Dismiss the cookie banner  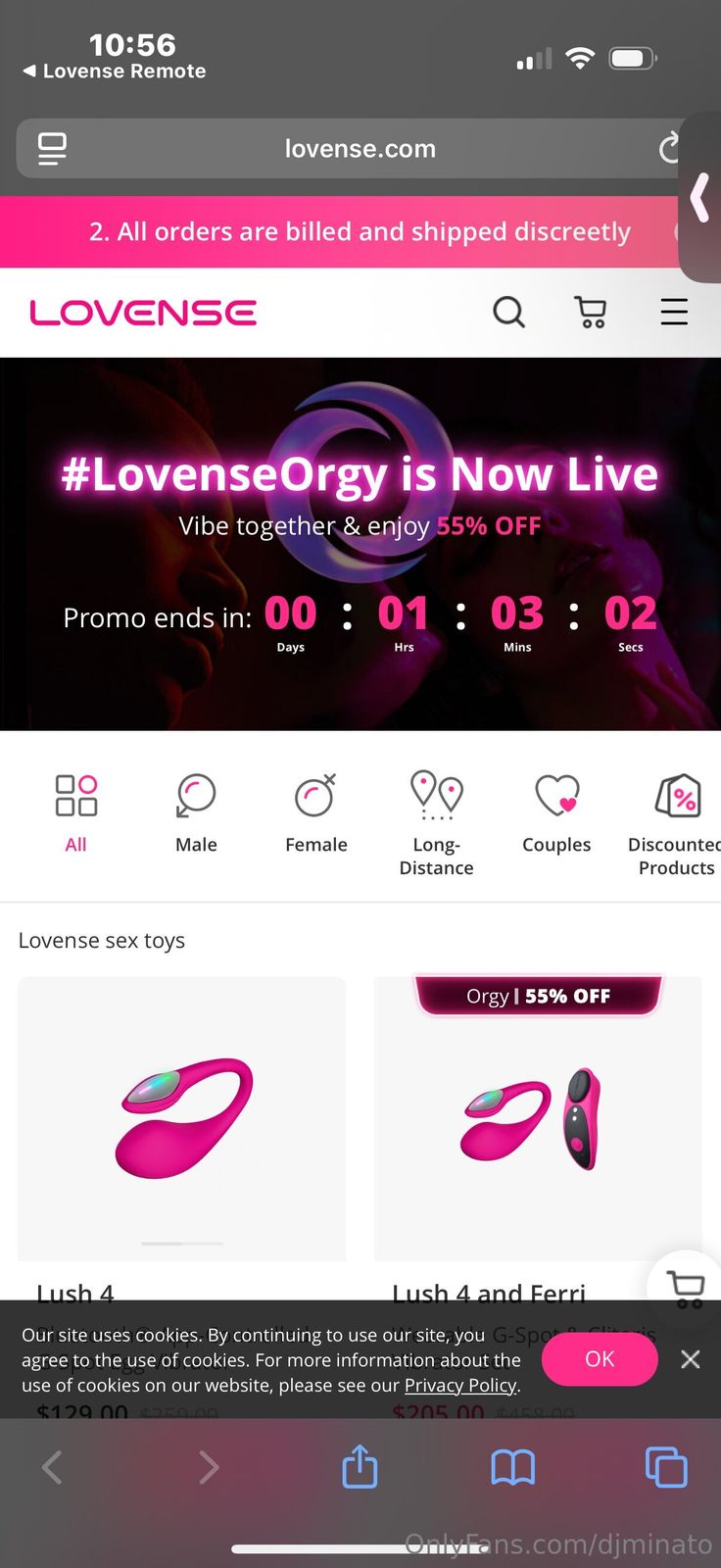coord(691,1359)
